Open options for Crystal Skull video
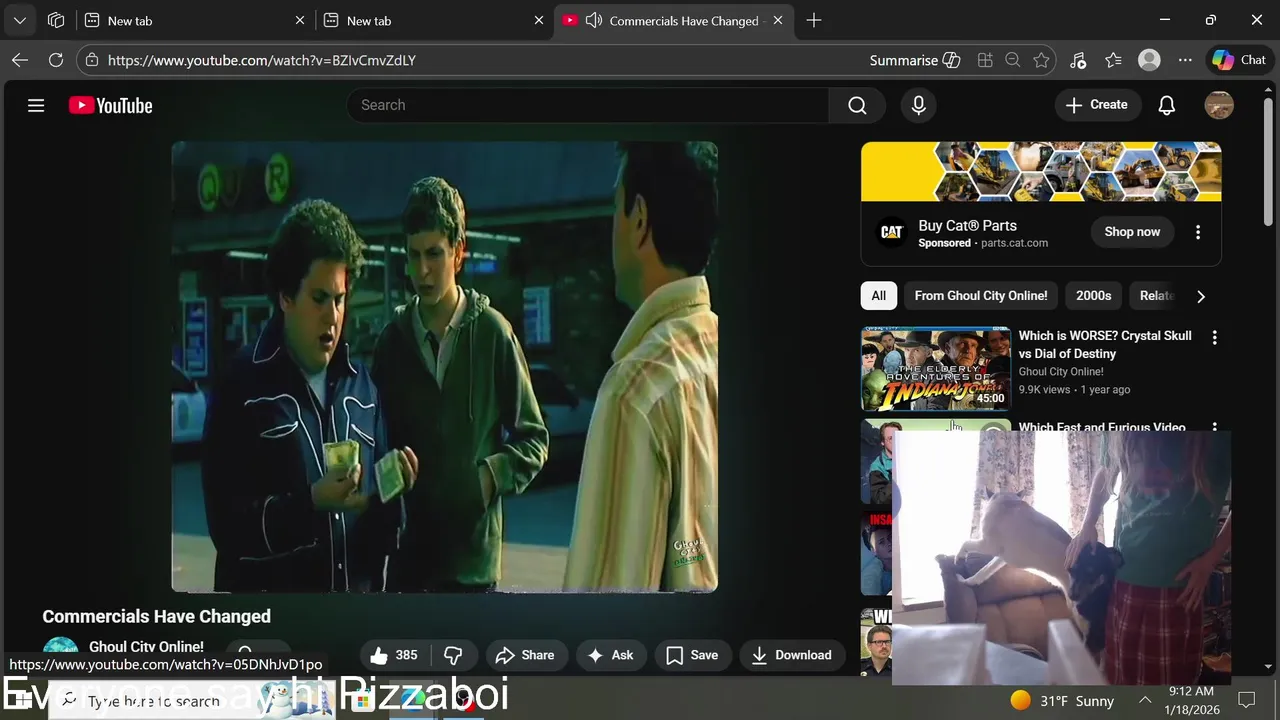 tap(1215, 338)
